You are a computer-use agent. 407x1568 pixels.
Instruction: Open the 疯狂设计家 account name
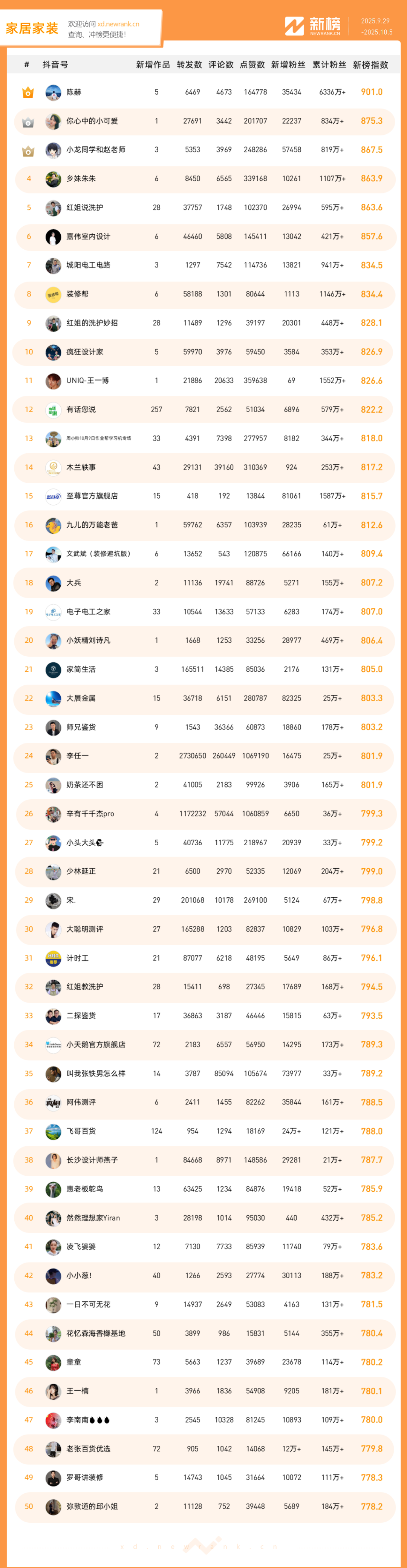pyautogui.click(x=84, y=352)
